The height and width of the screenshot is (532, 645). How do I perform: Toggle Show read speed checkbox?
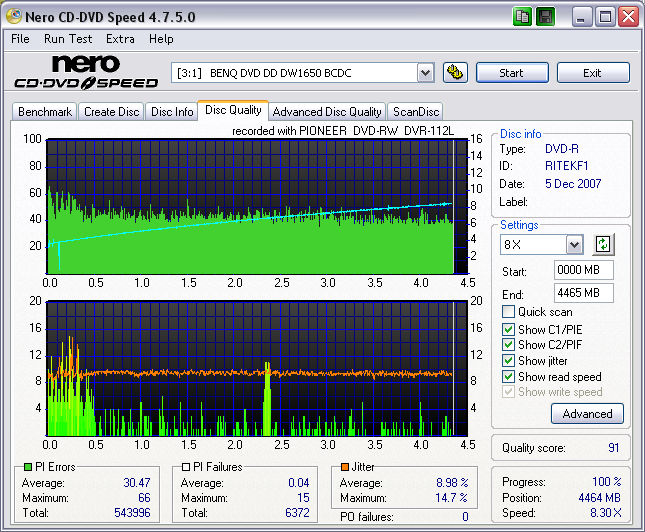coord(508,376)
